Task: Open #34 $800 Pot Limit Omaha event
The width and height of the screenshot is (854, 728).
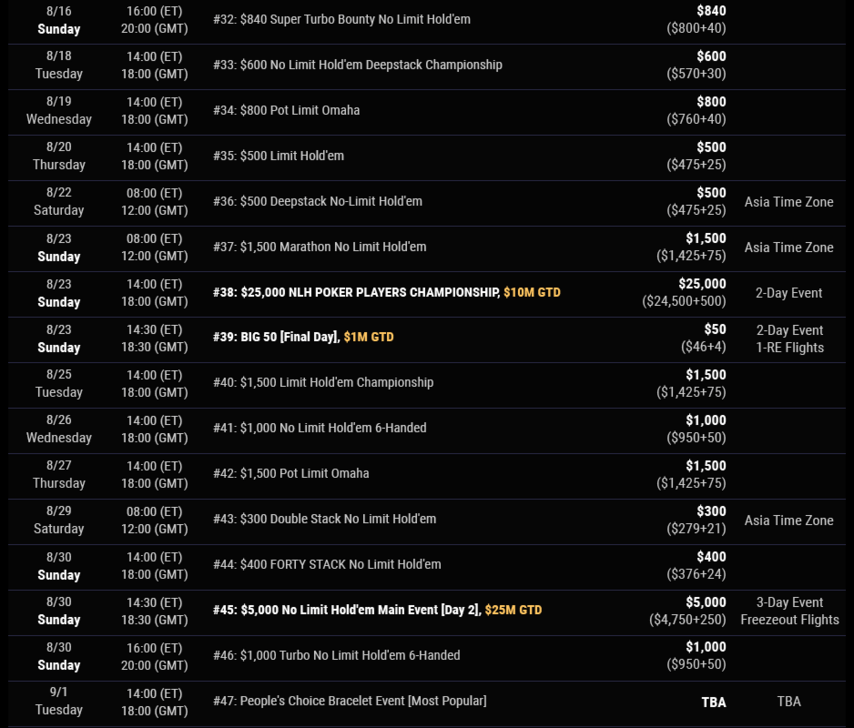Action: click(286, 110)
